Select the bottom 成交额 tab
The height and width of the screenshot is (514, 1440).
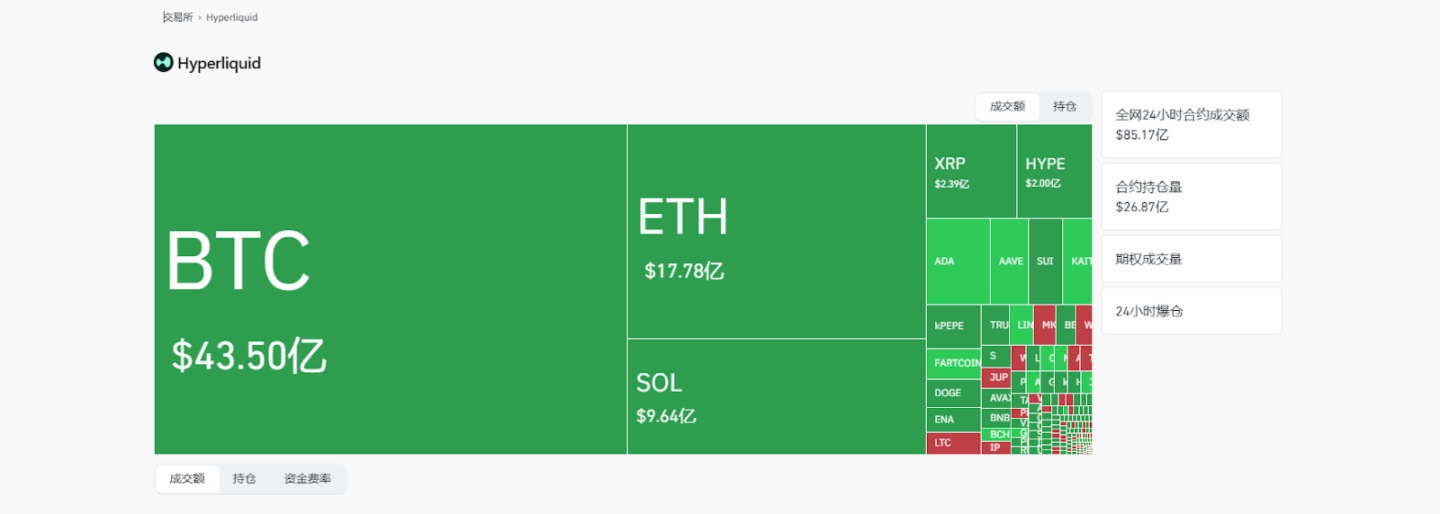click(187, 479)
